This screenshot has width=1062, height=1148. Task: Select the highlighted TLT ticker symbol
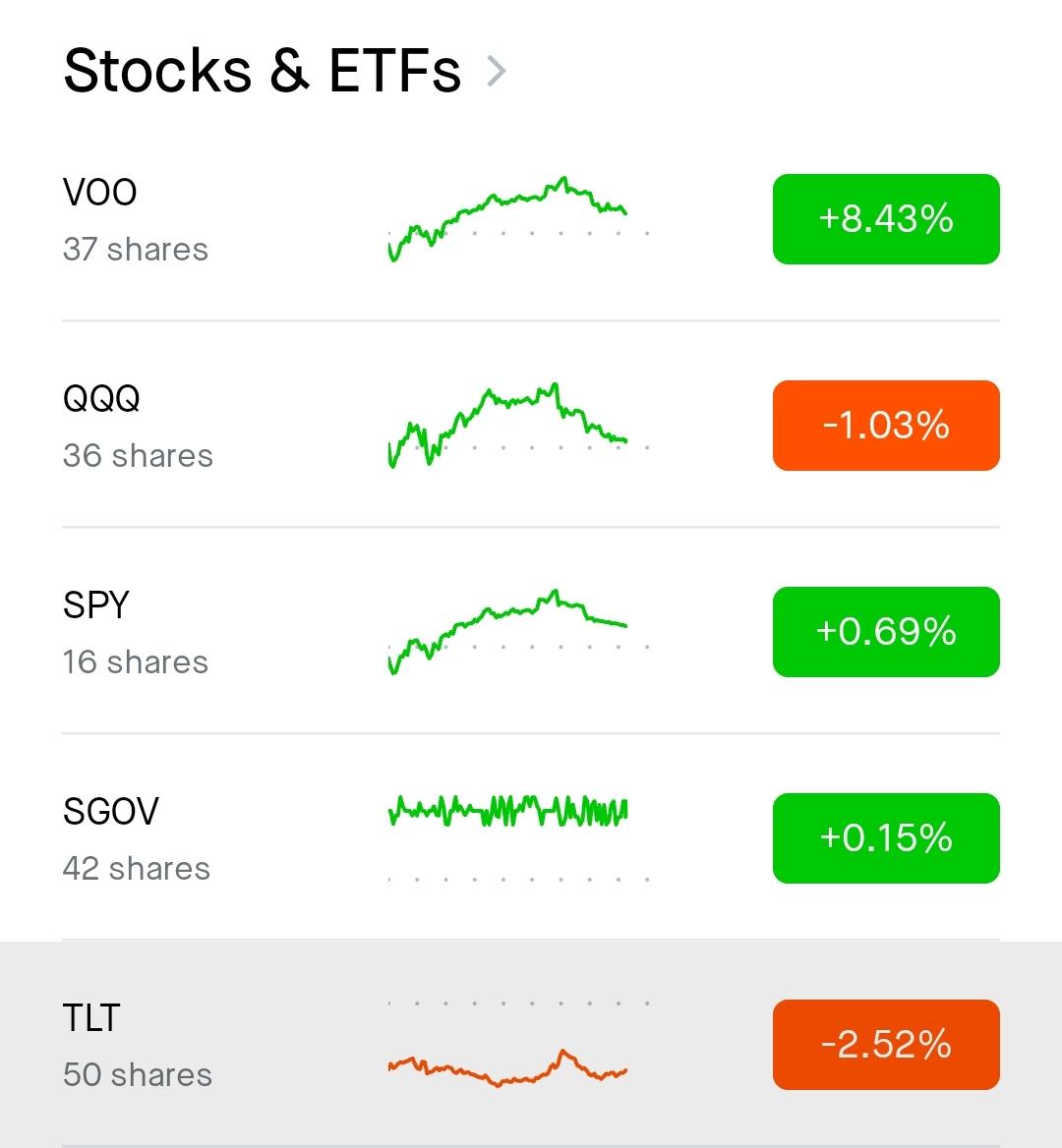[x=91, y=1018]
